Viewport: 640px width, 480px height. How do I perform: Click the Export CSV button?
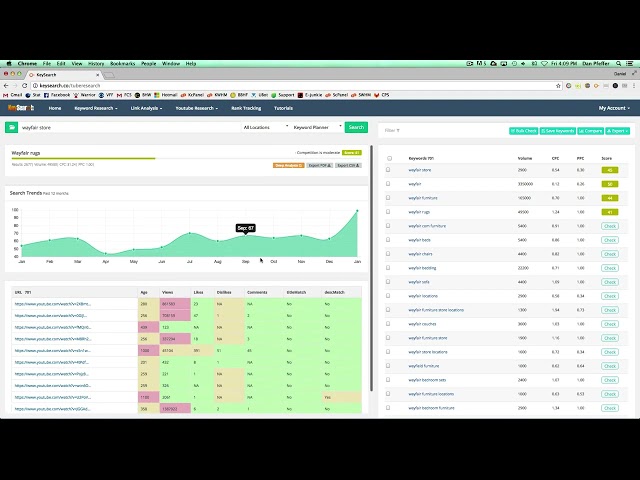(x=348, y=165)
